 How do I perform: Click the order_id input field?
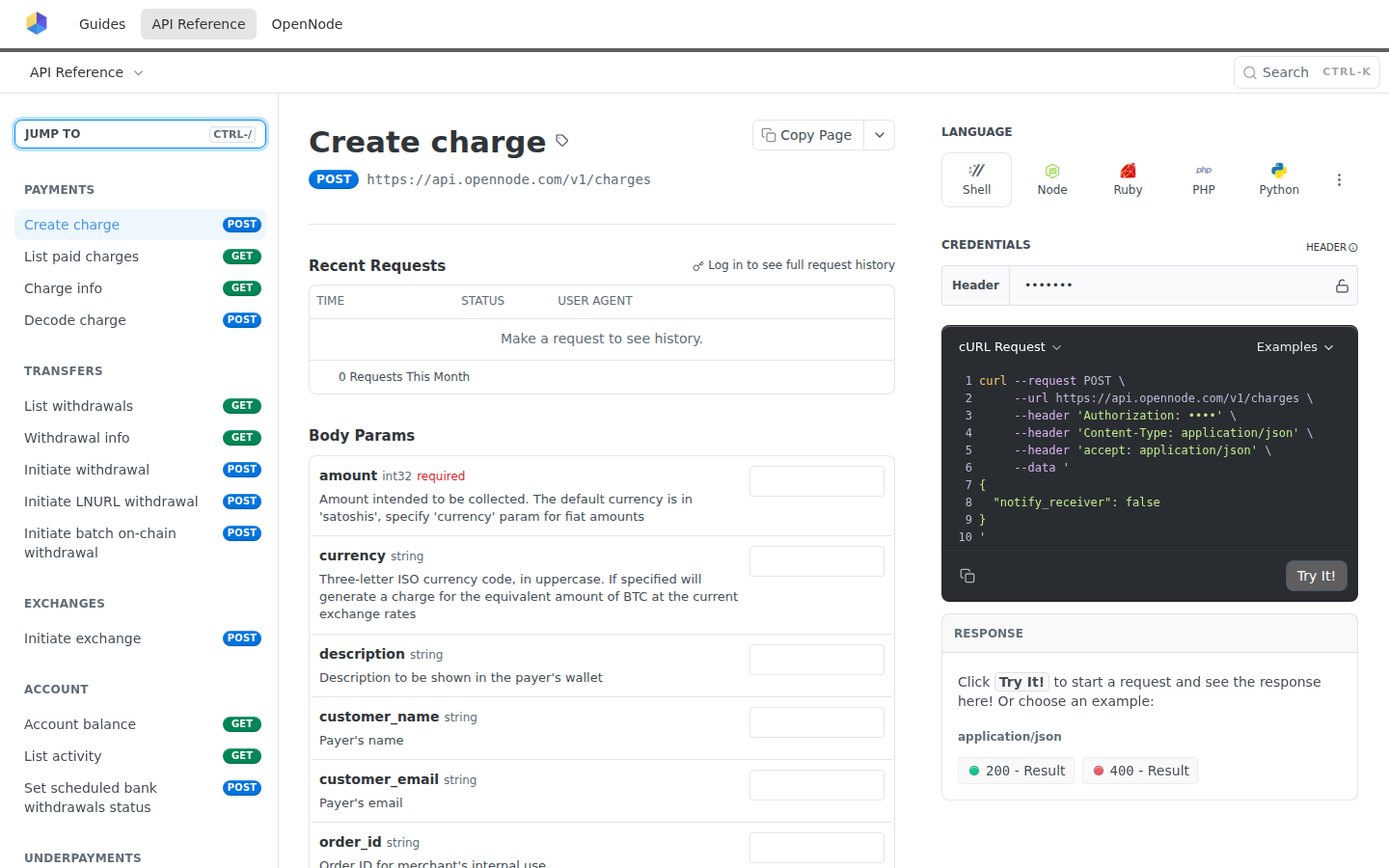817,848
